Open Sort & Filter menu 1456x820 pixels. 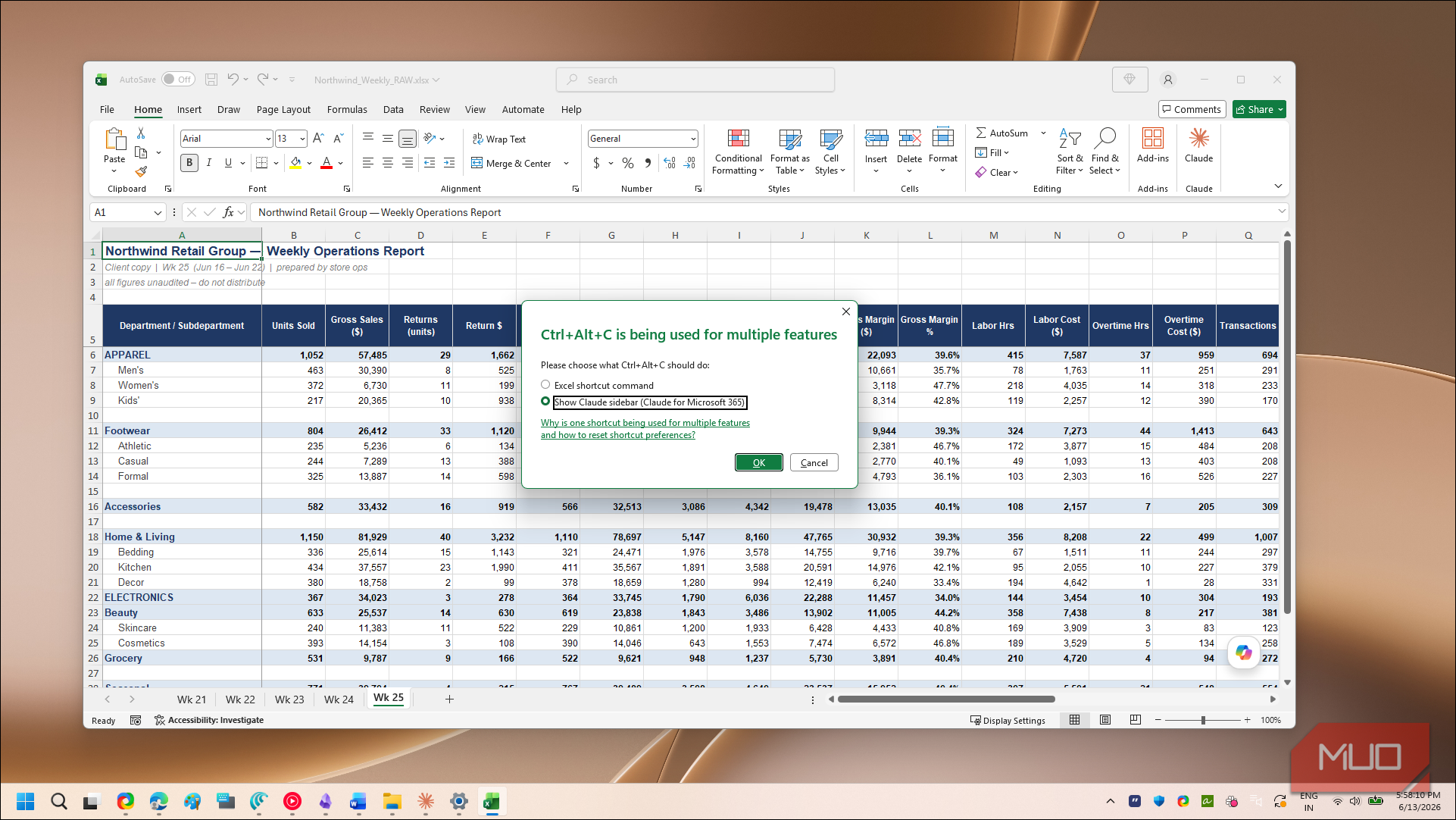tap(1070, 152)
